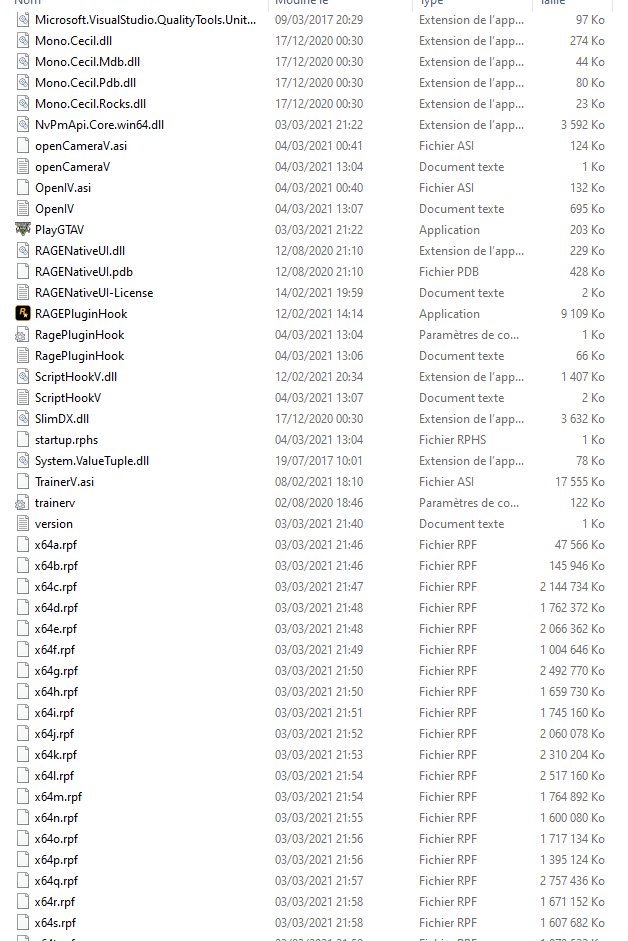Select the x64e.rpf file name
Image resolution: width=628 pixels, height=941 pixels.
click(x=56, y=629)
